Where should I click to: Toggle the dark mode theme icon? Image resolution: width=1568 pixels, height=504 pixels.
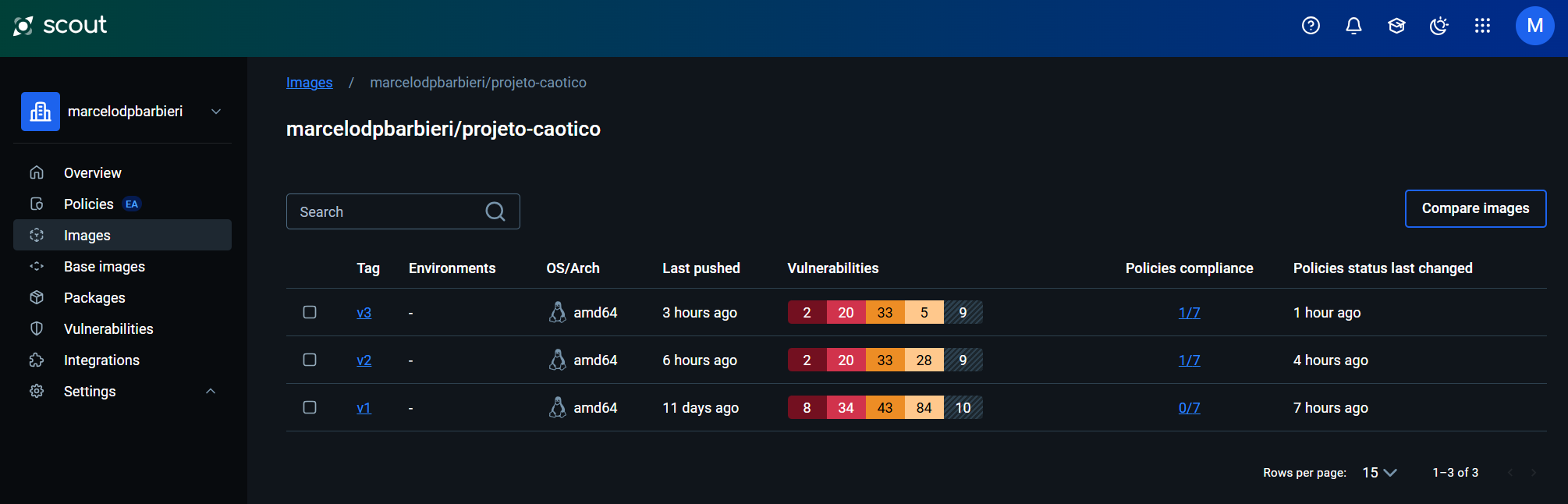click(1439, 26)
